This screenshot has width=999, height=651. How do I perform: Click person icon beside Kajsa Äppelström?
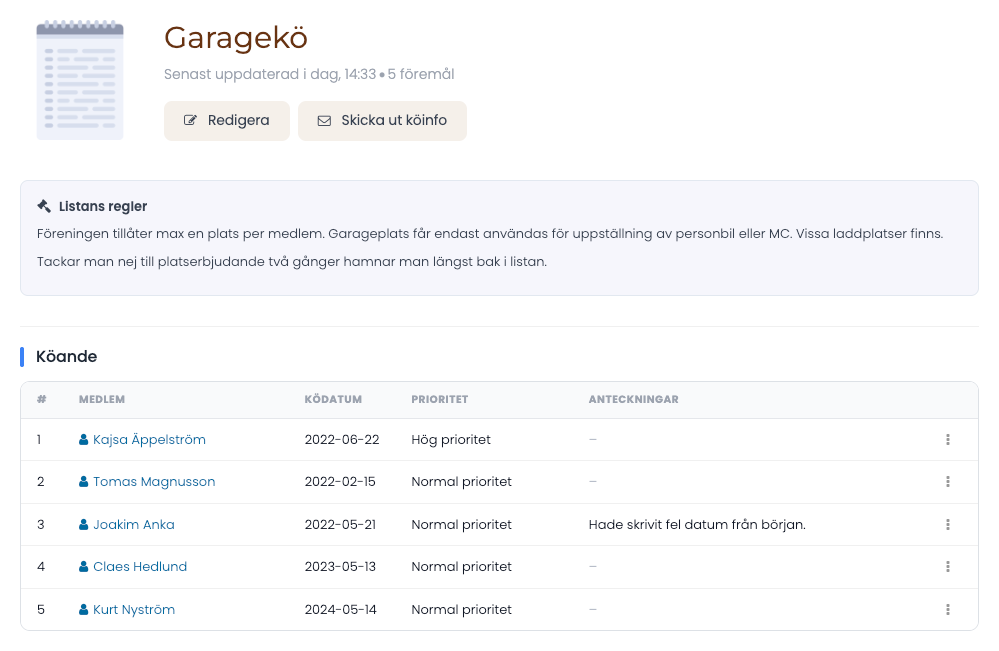[83, 440]
